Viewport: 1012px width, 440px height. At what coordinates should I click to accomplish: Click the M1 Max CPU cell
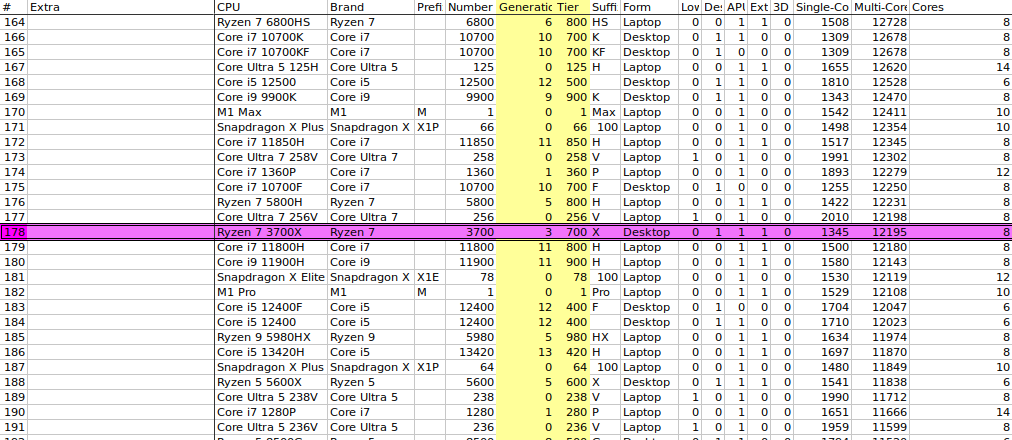[x=271, y=112]
